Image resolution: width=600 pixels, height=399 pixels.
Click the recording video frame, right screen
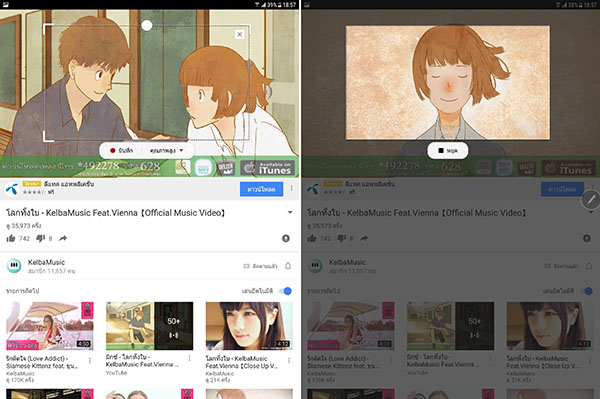(x=448, y=83)
